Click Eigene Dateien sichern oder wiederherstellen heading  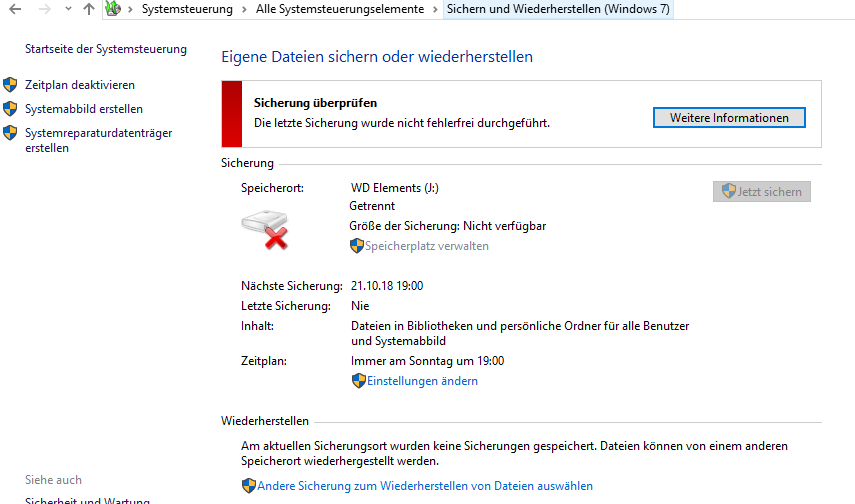tap(377, 57)
